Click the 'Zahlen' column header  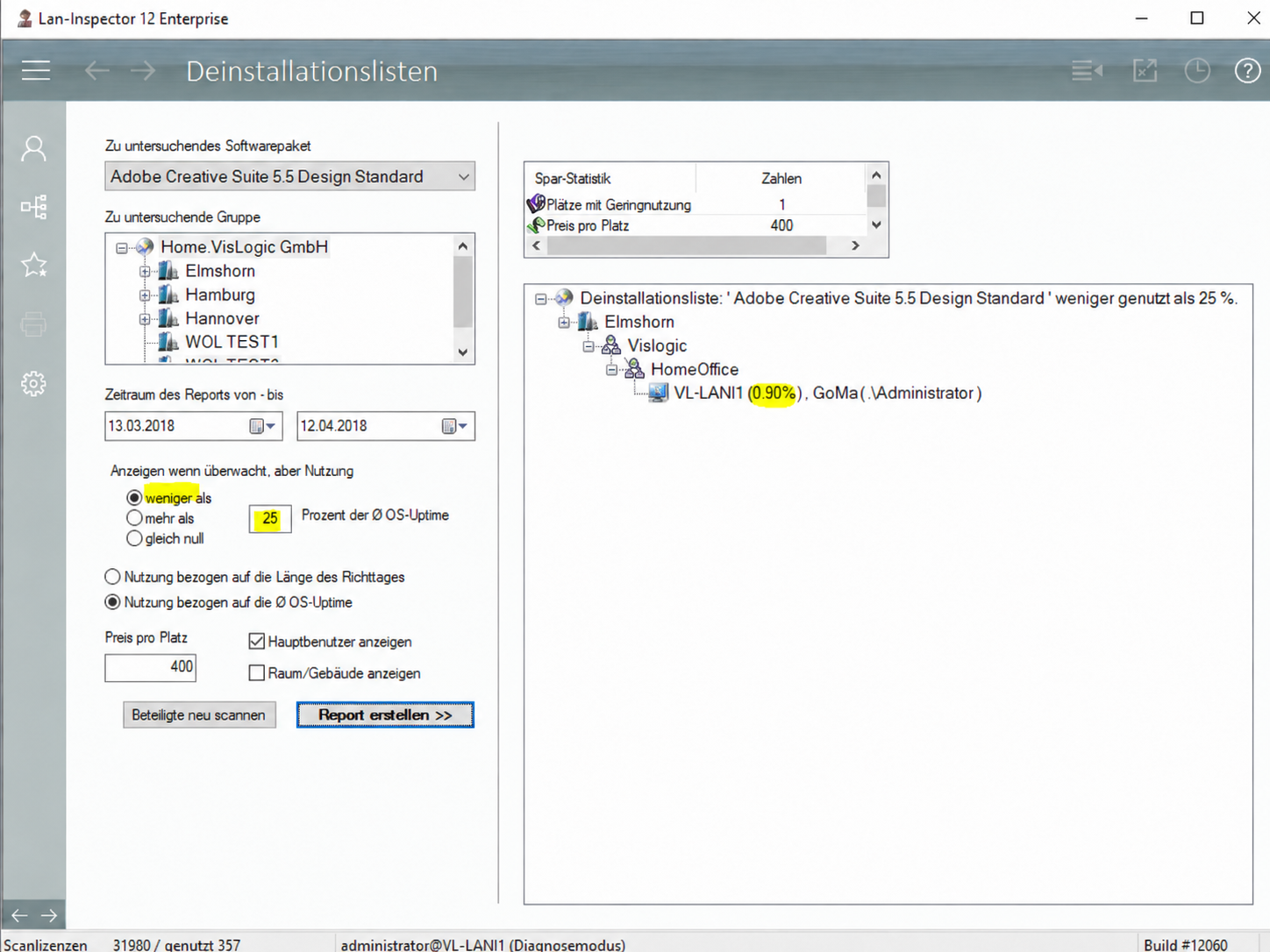pos(781,178)
